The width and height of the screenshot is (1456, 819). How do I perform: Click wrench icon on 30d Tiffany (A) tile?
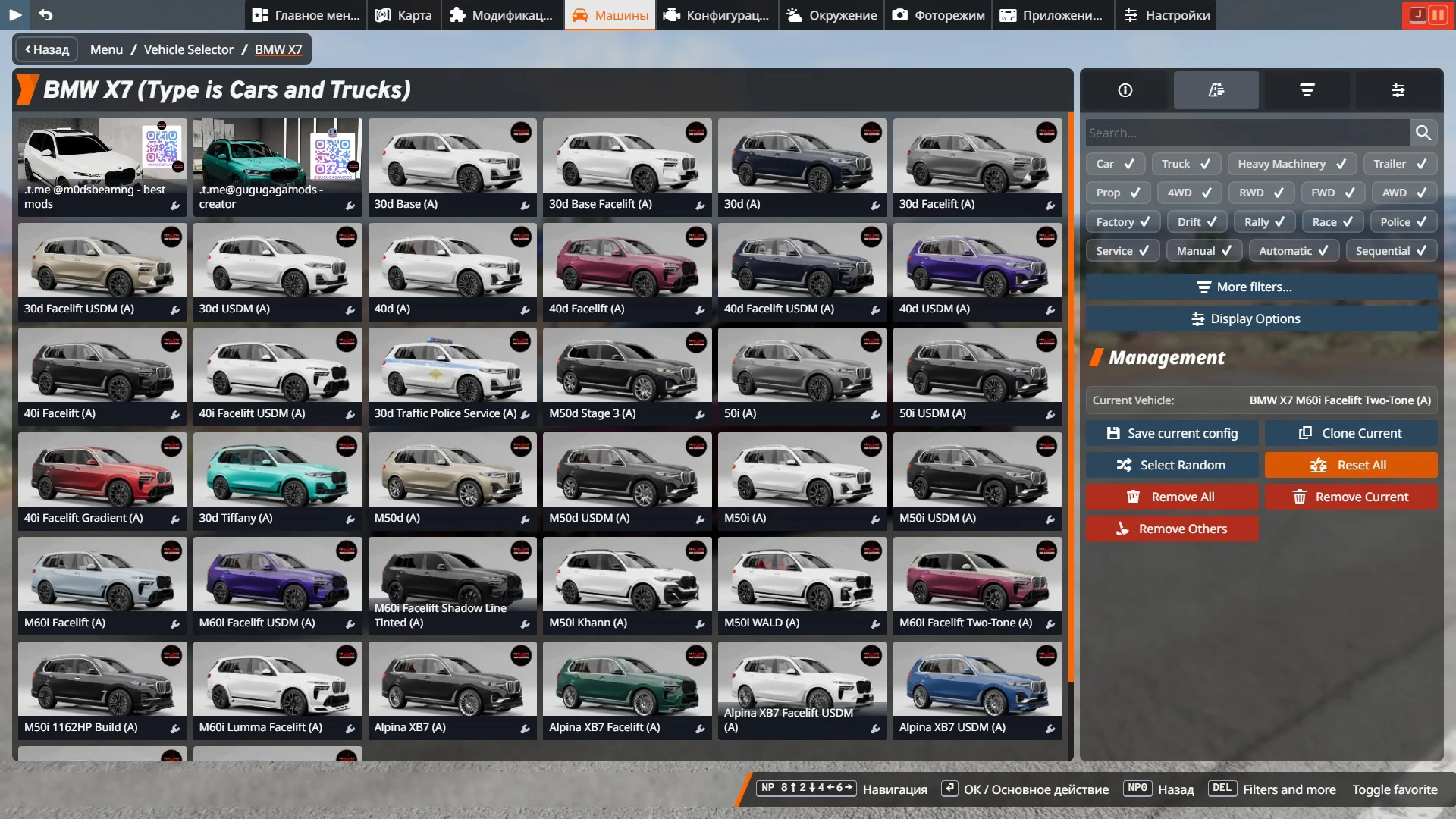pos(350,519)
